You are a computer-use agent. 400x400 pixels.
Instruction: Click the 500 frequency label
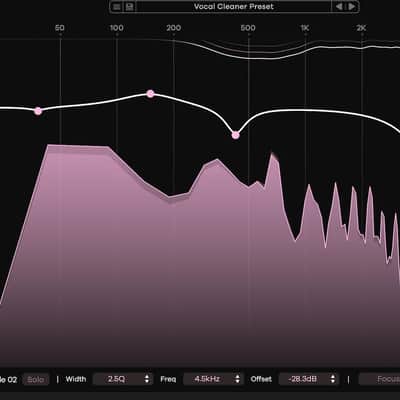point(248,28)
